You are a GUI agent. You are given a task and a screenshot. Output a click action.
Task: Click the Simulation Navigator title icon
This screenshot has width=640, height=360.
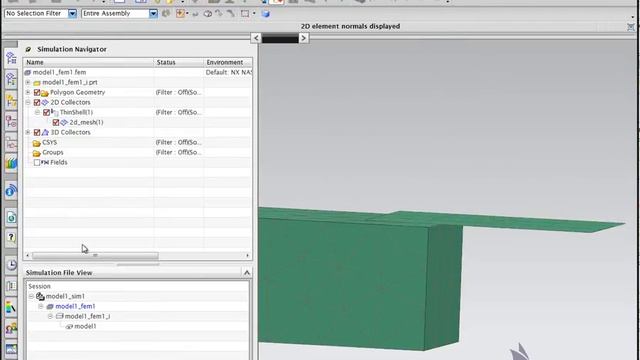(x=28, y=49)
